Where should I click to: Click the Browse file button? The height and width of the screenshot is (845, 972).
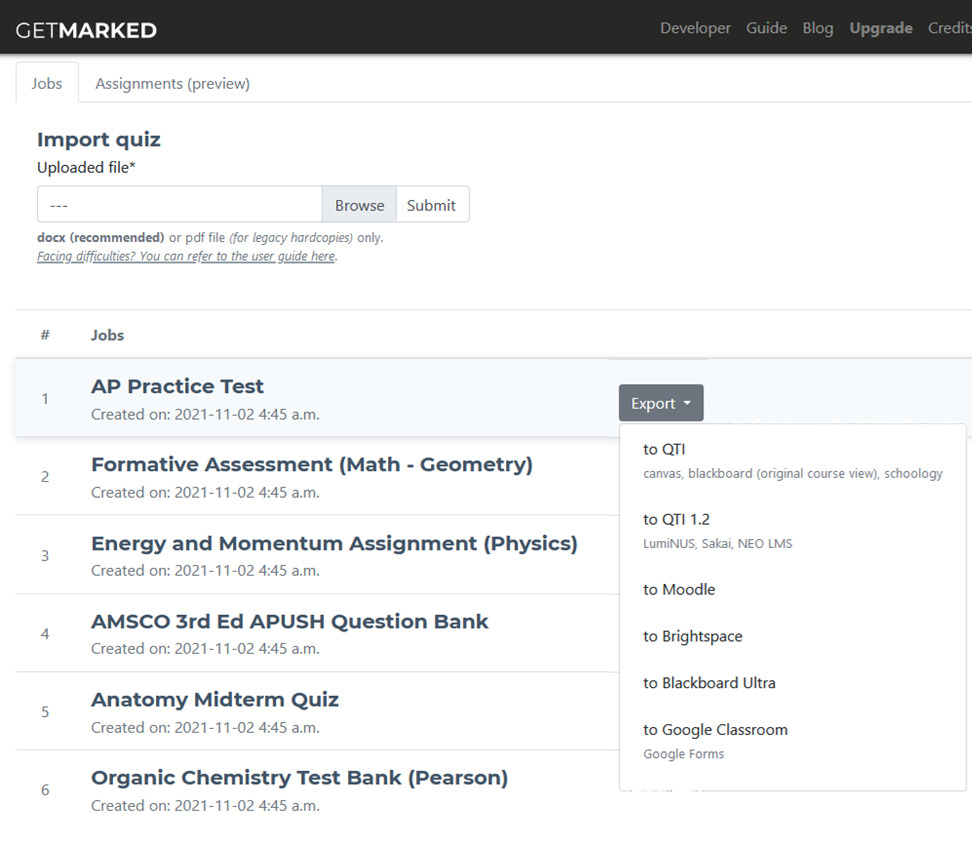point(359,205)
